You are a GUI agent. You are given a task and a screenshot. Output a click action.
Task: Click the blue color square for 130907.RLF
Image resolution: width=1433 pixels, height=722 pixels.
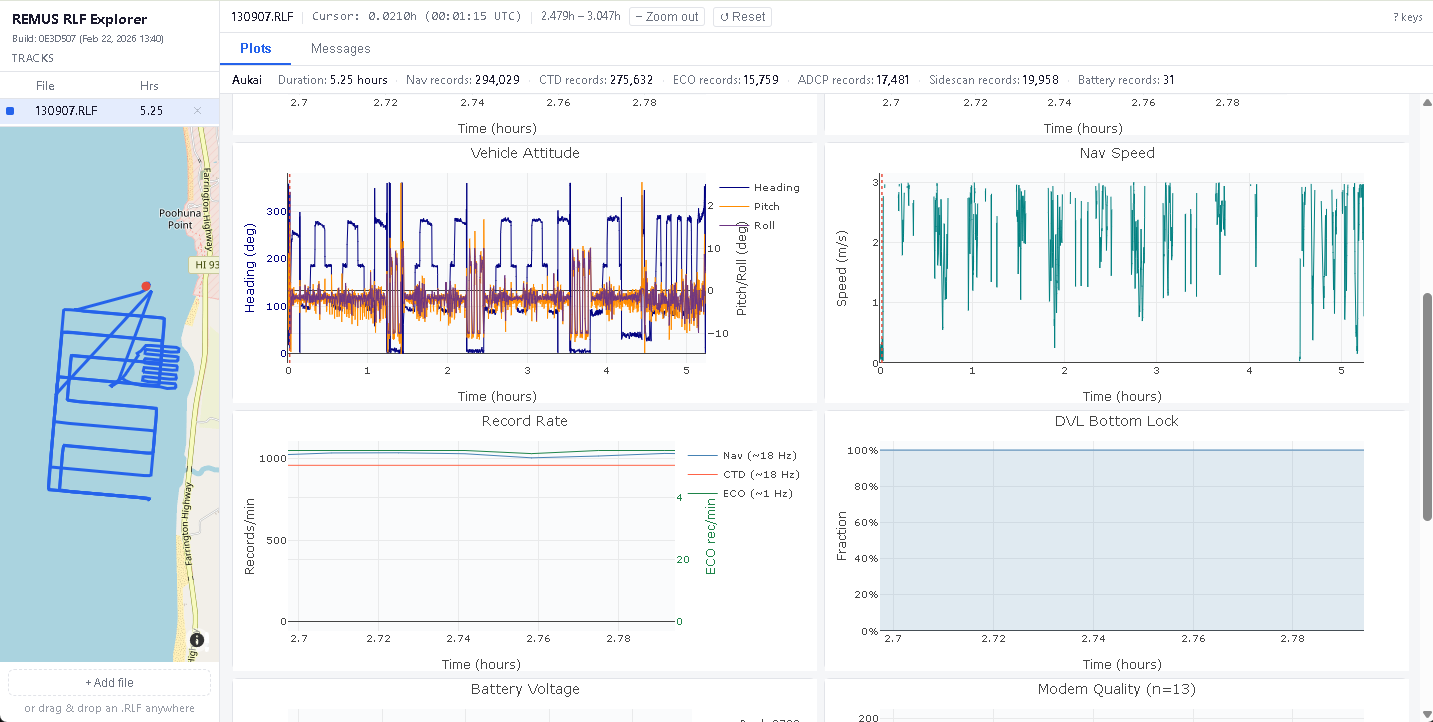(10, 111)
